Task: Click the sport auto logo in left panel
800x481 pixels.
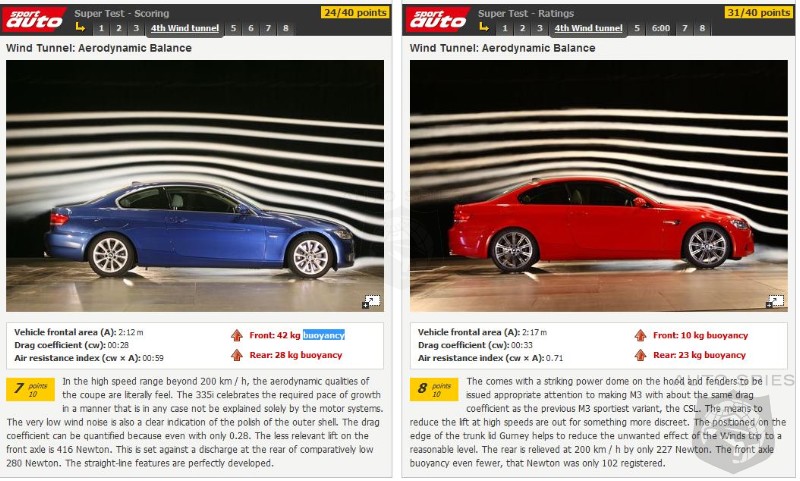Action: (35, 18)
